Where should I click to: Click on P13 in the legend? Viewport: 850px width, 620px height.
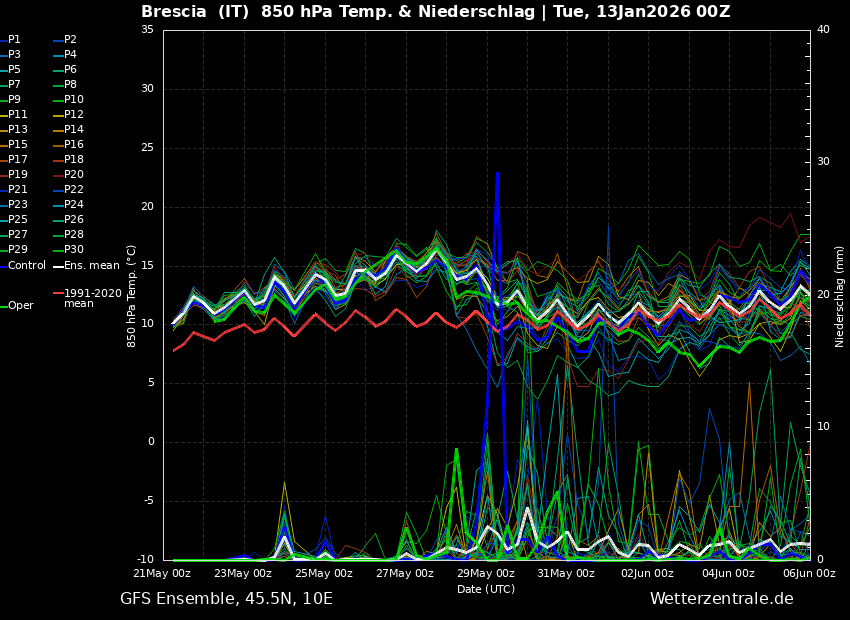tap(17, 130)
